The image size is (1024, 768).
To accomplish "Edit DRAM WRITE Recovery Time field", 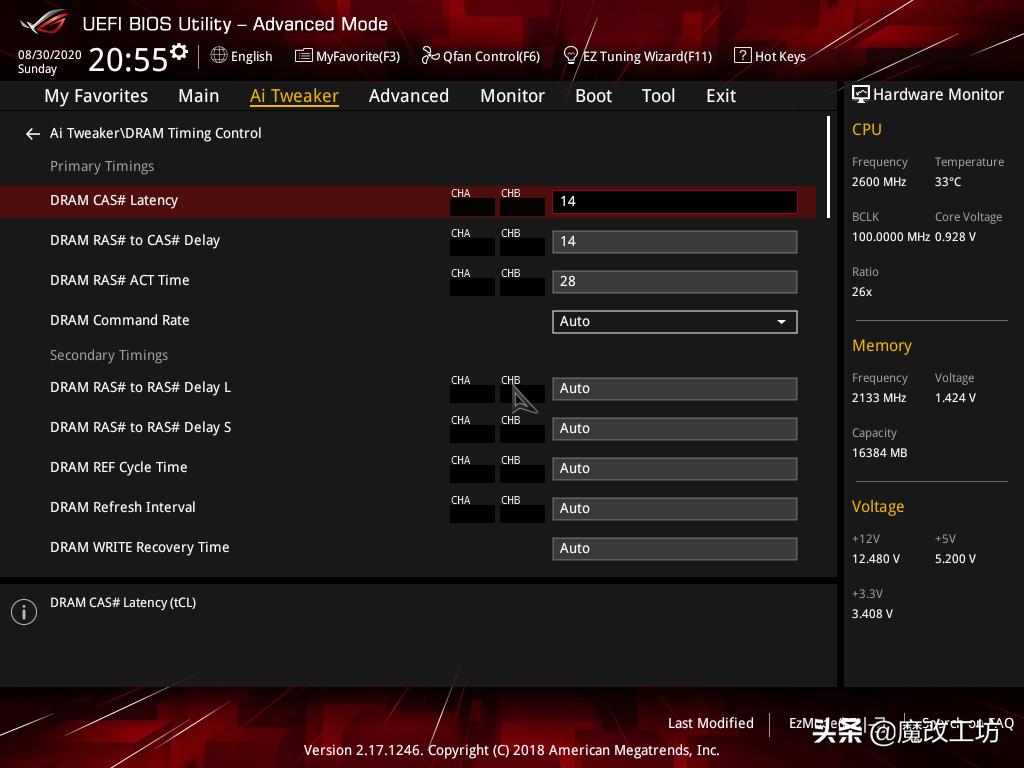I will [675, 549].
